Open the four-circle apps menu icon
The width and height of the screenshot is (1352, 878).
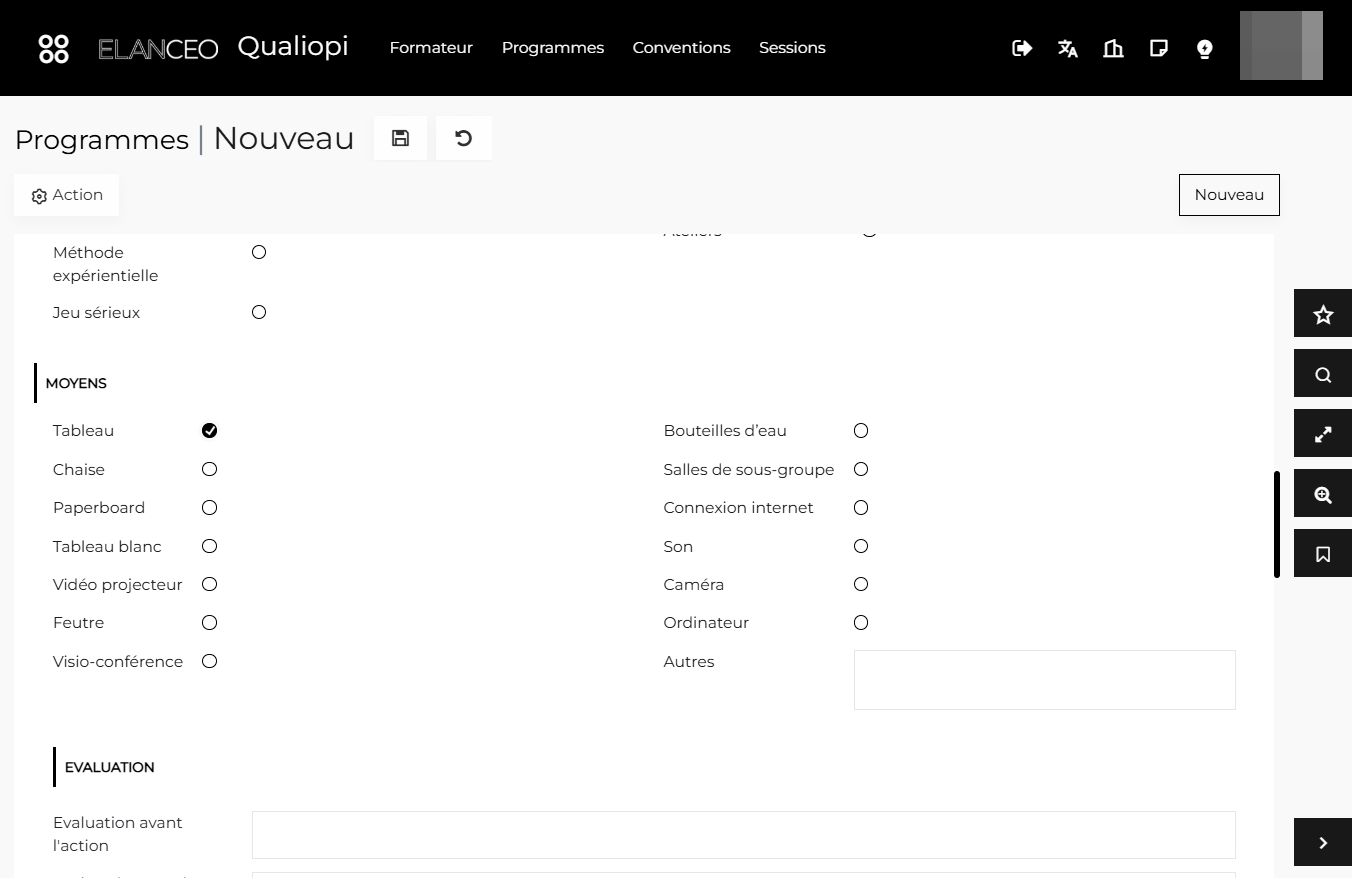pos(54,48)
